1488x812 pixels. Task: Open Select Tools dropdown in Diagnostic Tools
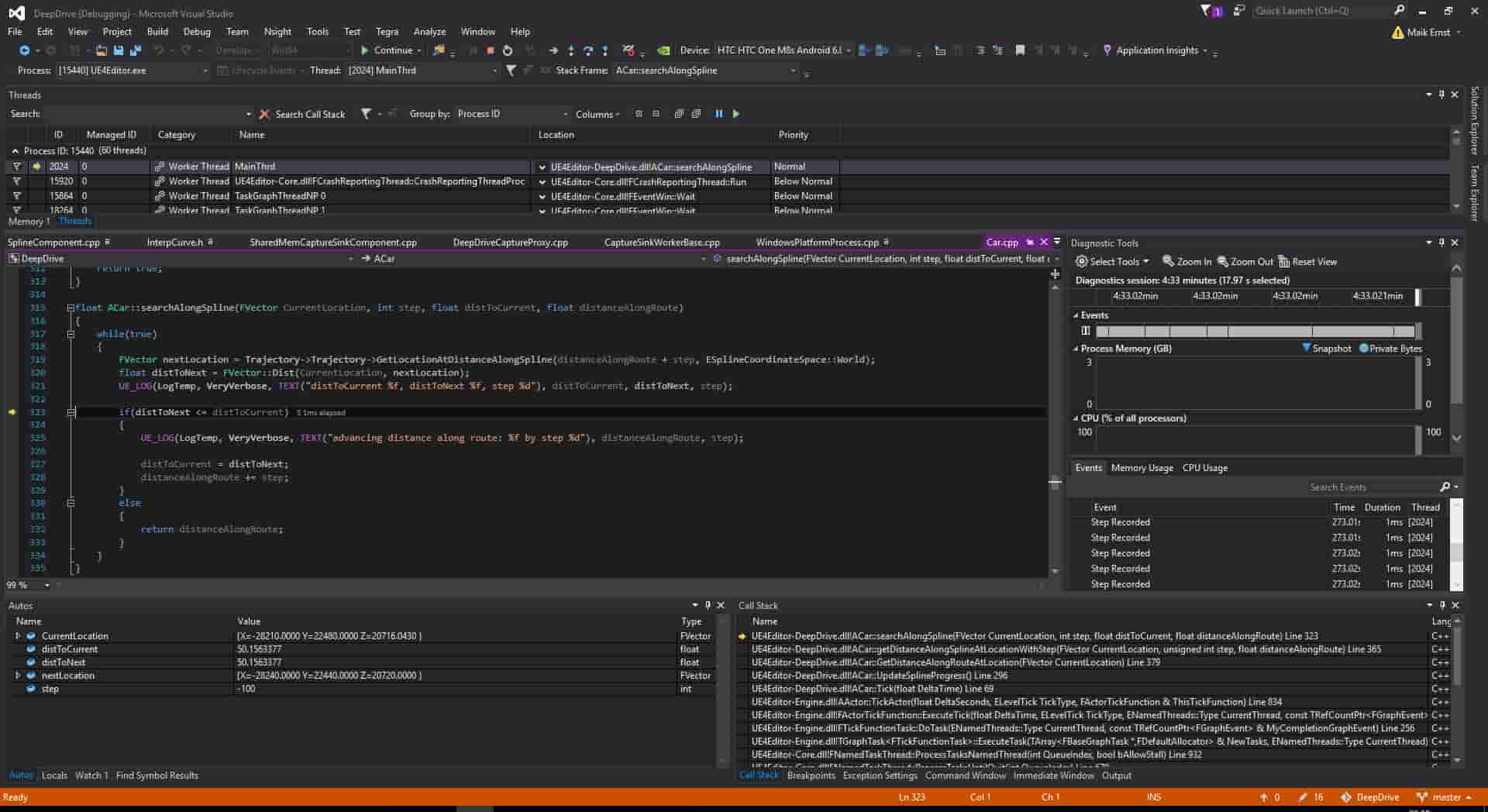(x=1112, y=262)
